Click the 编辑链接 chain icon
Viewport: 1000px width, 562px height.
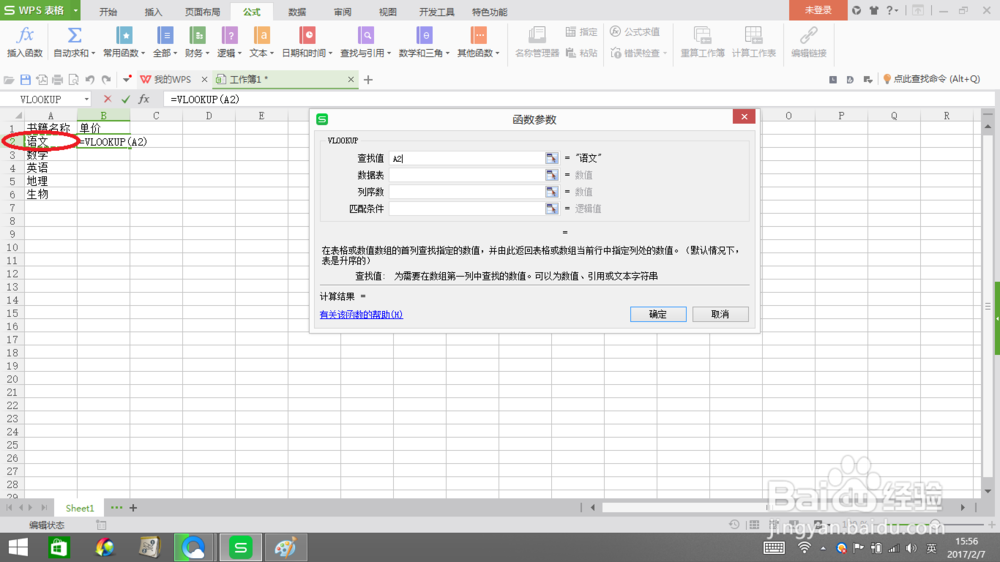pyautogui.click(x=809, y=35)
